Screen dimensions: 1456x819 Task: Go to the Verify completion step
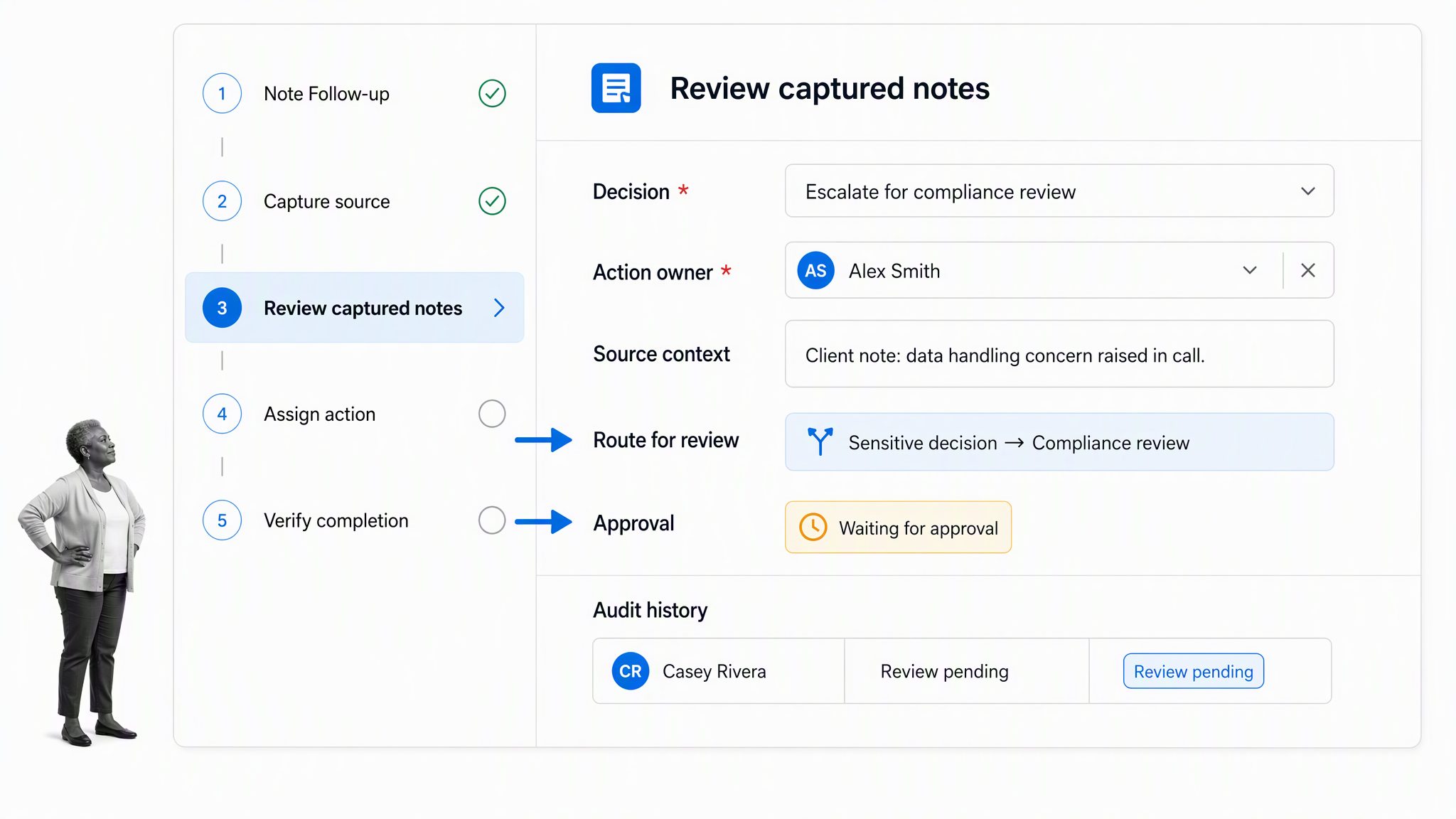pos(336,521)
